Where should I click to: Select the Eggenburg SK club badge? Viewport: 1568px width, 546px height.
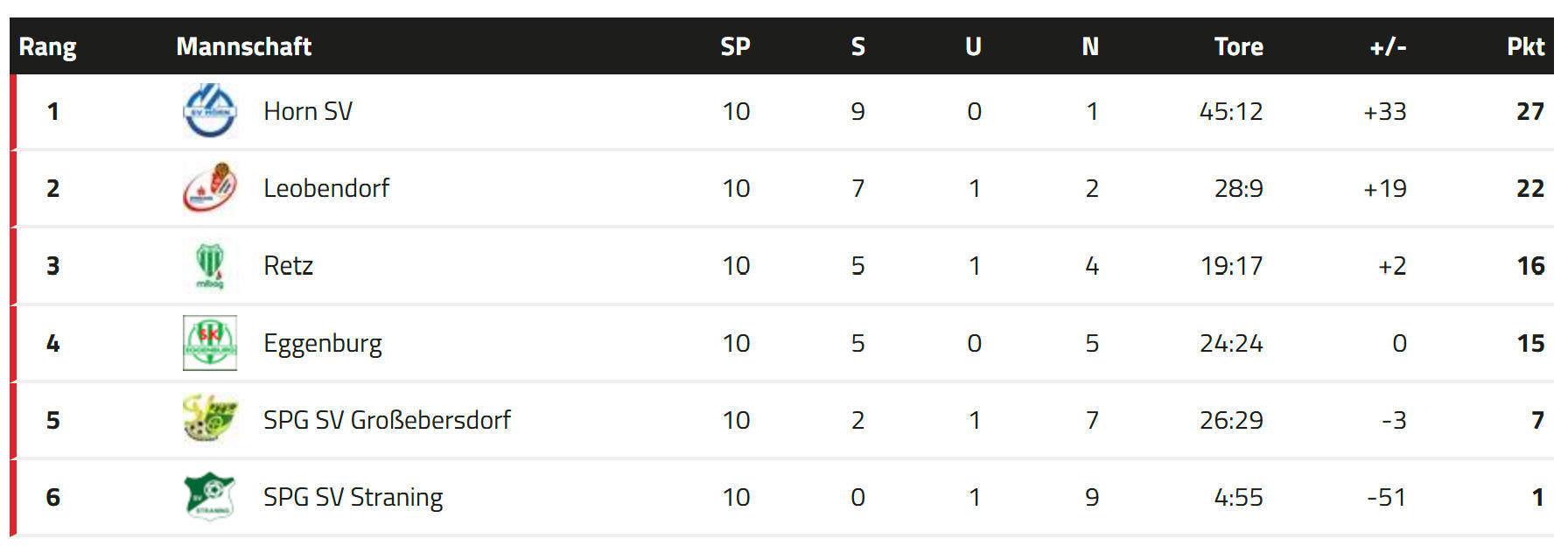point(210,343)
